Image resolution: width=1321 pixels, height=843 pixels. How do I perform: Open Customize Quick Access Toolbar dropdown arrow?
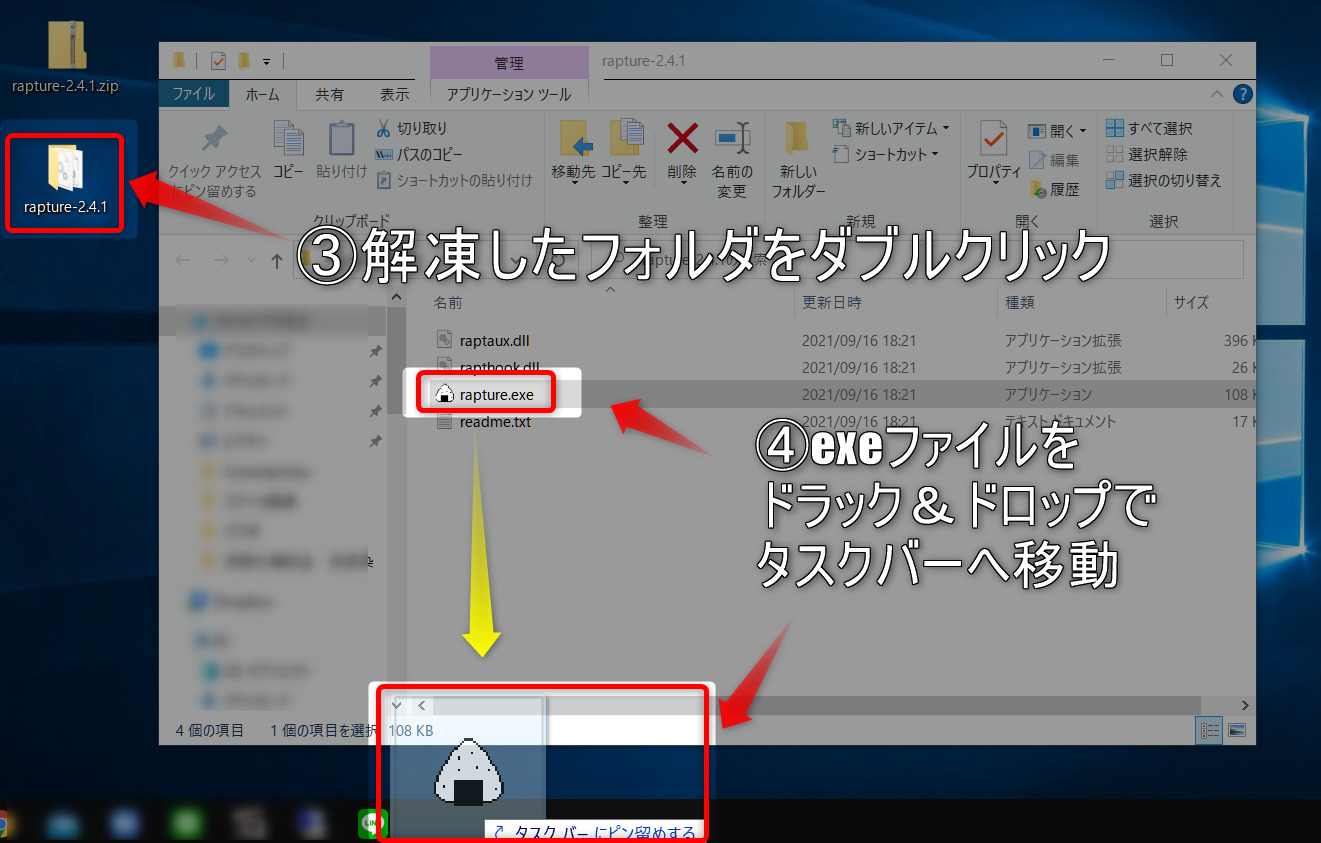coord(267,62)
